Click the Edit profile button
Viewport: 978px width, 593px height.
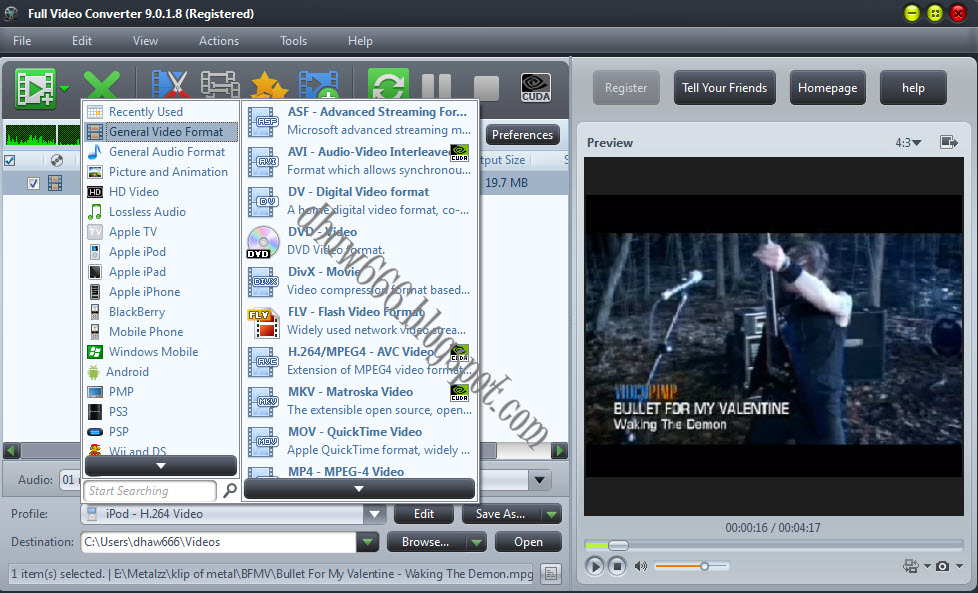click(424, 514)
